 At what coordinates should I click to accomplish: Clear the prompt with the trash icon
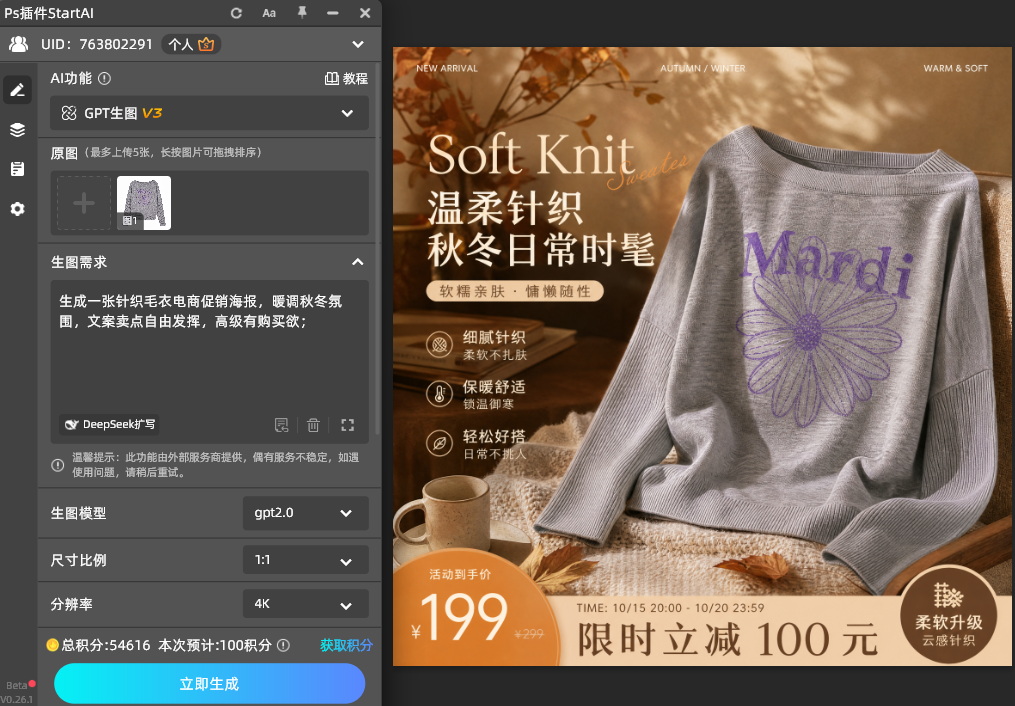pos(313,425)
